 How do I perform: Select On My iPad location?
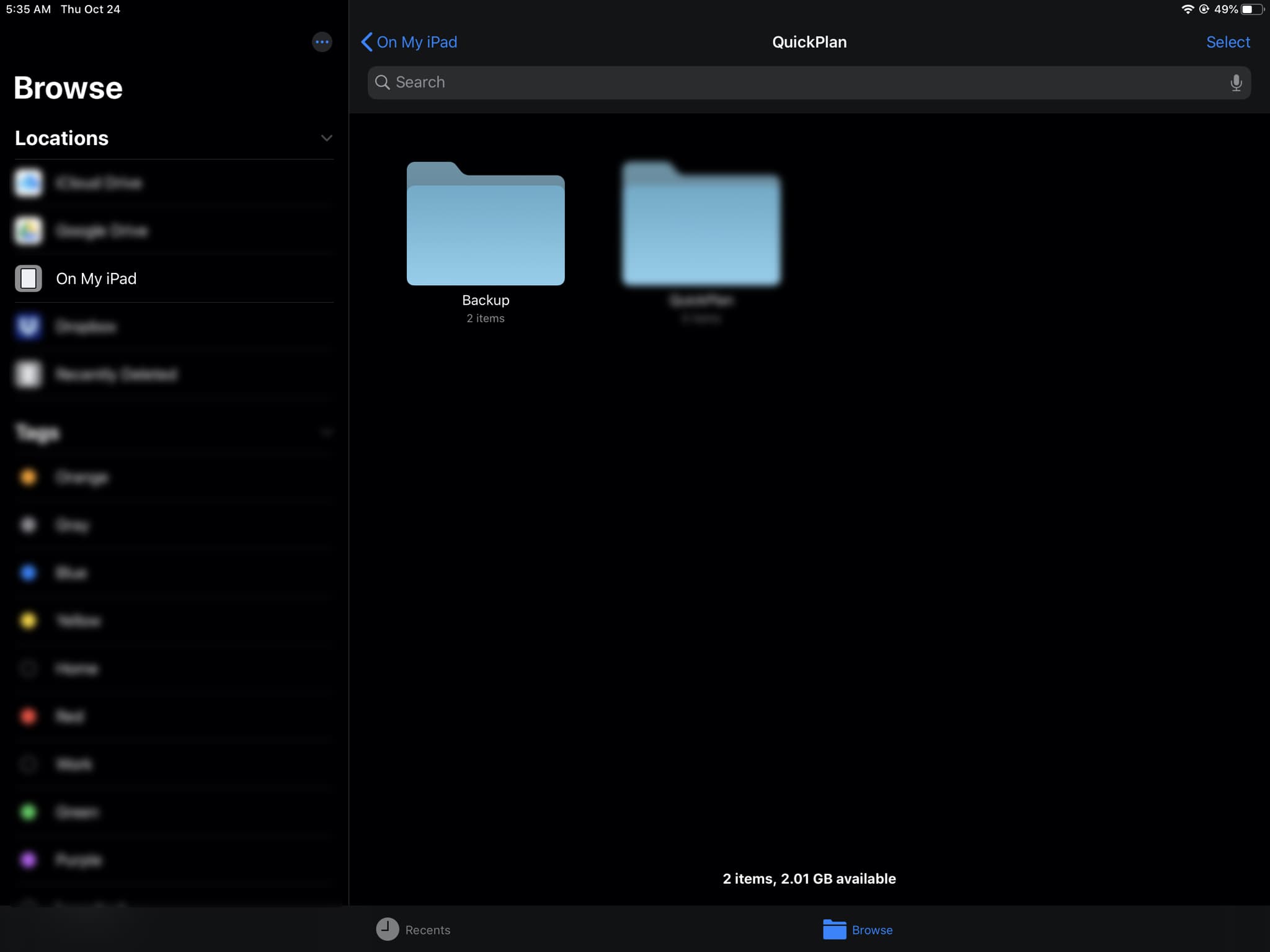96,278
